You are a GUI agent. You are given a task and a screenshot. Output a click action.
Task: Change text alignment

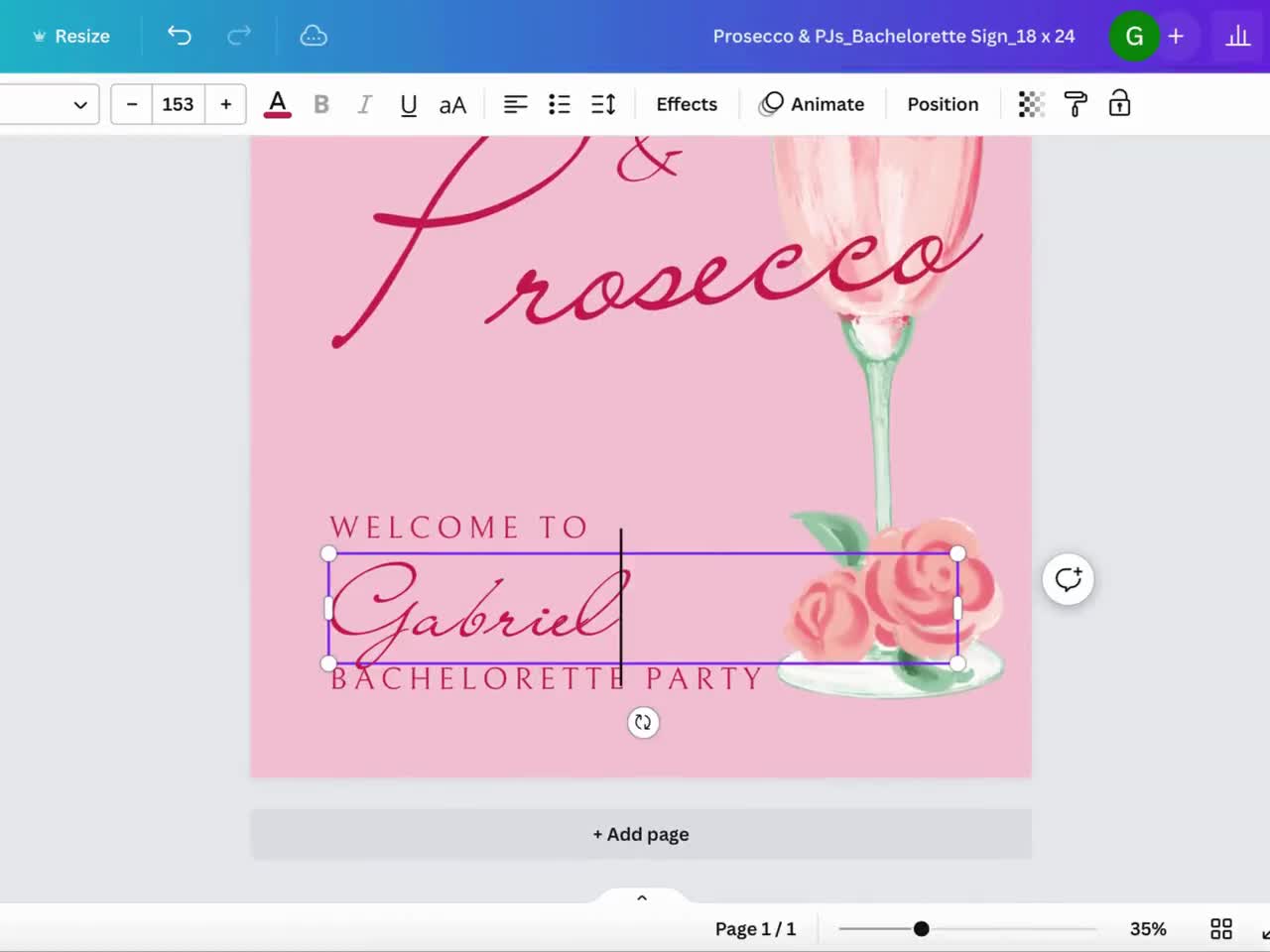point(515,104)
